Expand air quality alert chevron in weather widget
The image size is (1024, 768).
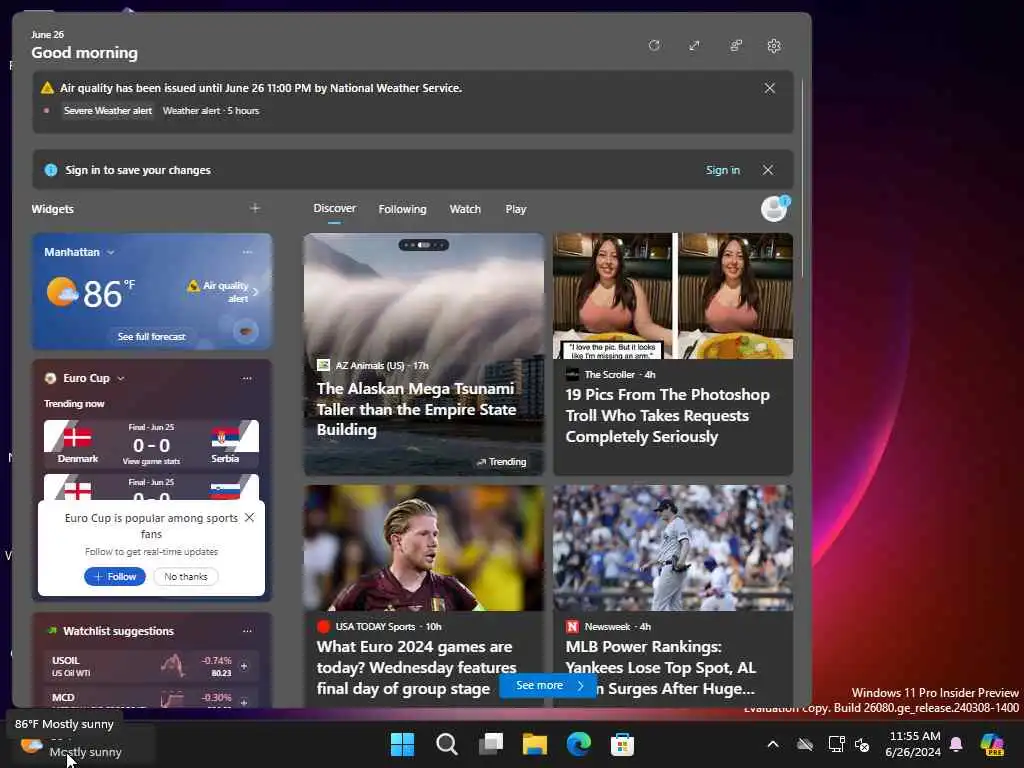click(x=255, y=292)
